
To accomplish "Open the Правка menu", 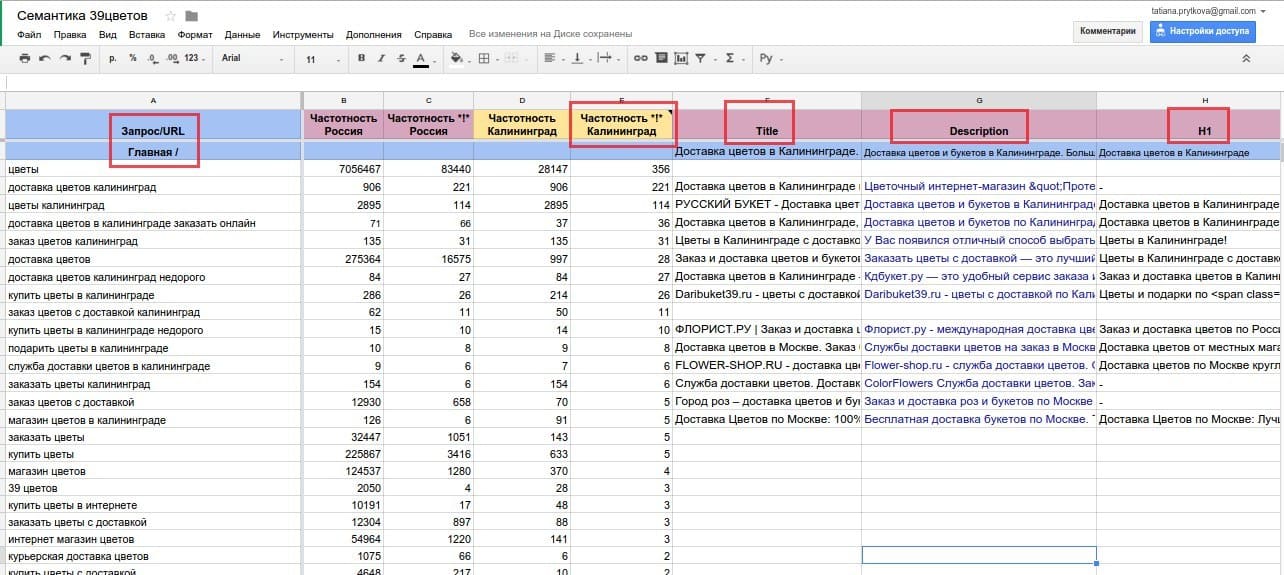I will tap(70, 34).
